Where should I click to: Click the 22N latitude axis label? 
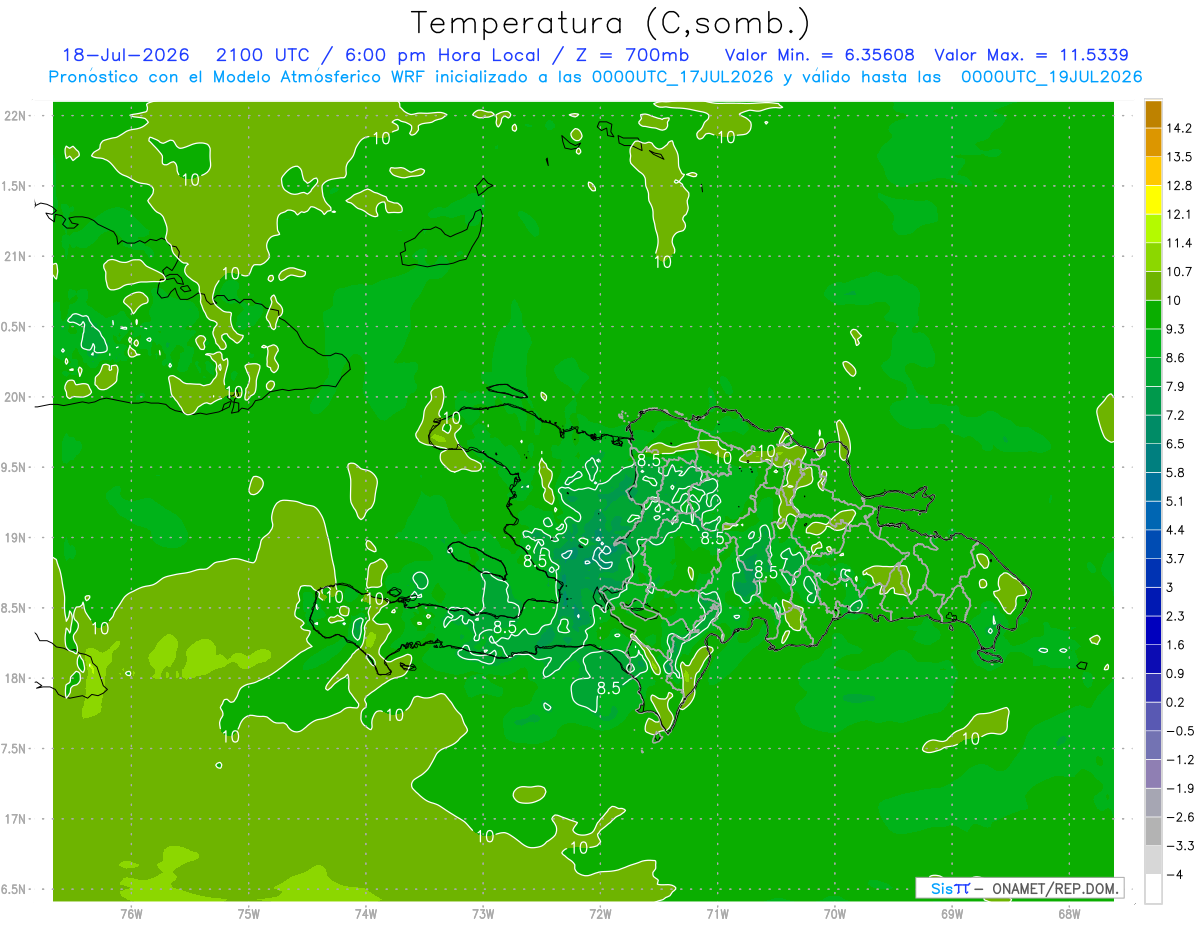click(14, 115)
